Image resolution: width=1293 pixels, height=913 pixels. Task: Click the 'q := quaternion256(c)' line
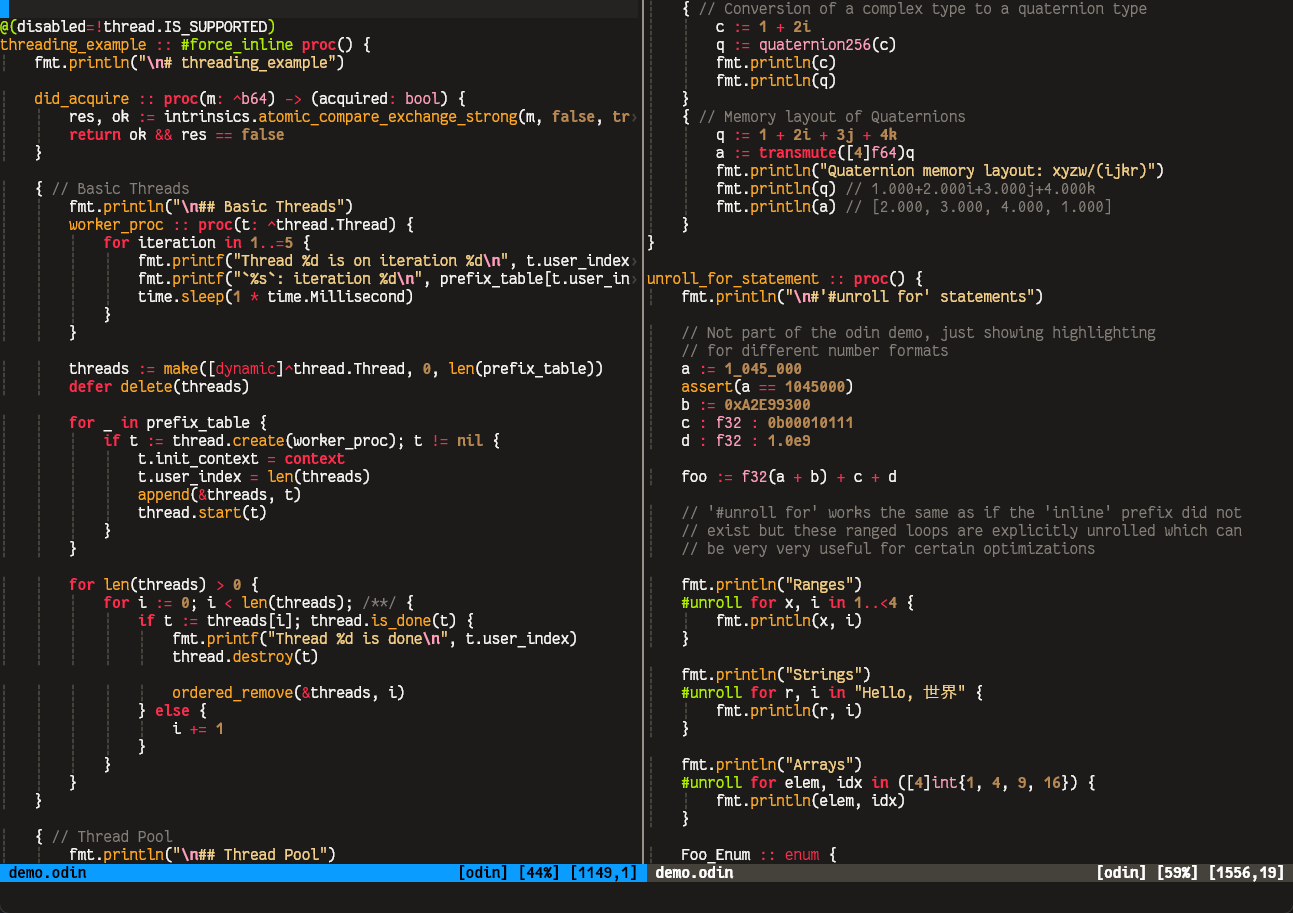(x=806, y=45)
